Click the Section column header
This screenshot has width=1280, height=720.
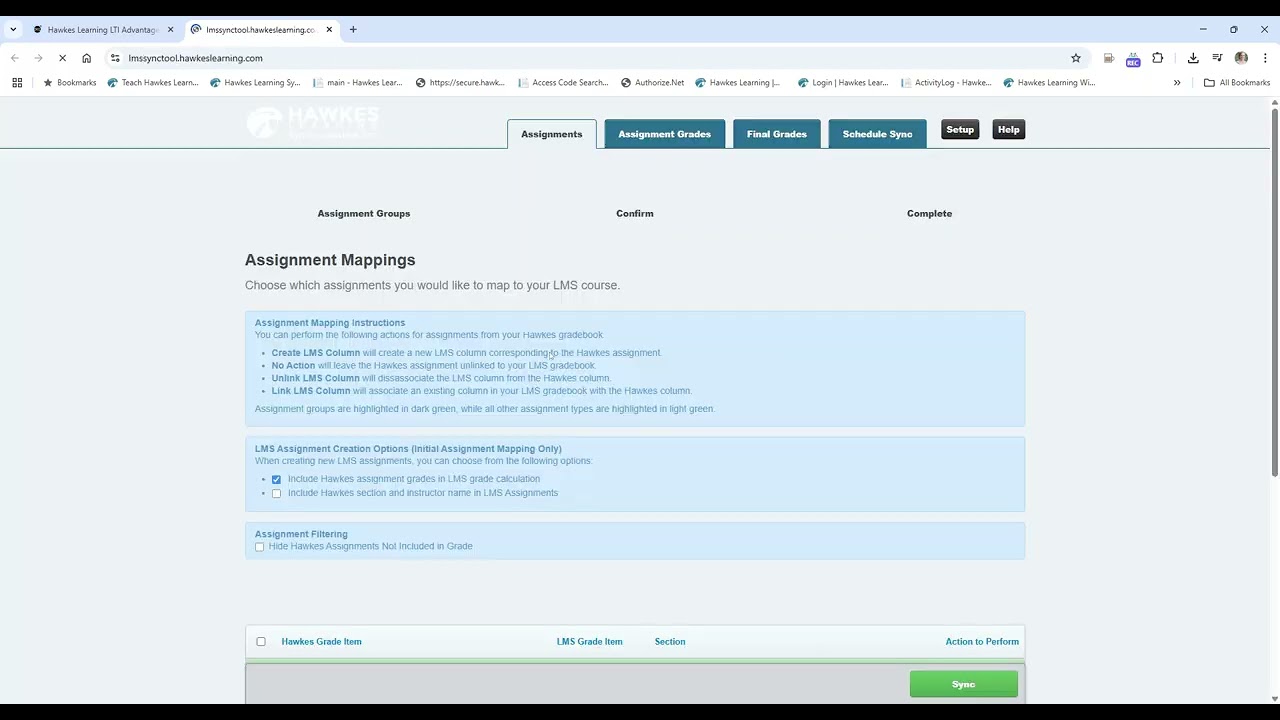pyautogui.click(x=670, y=642)
